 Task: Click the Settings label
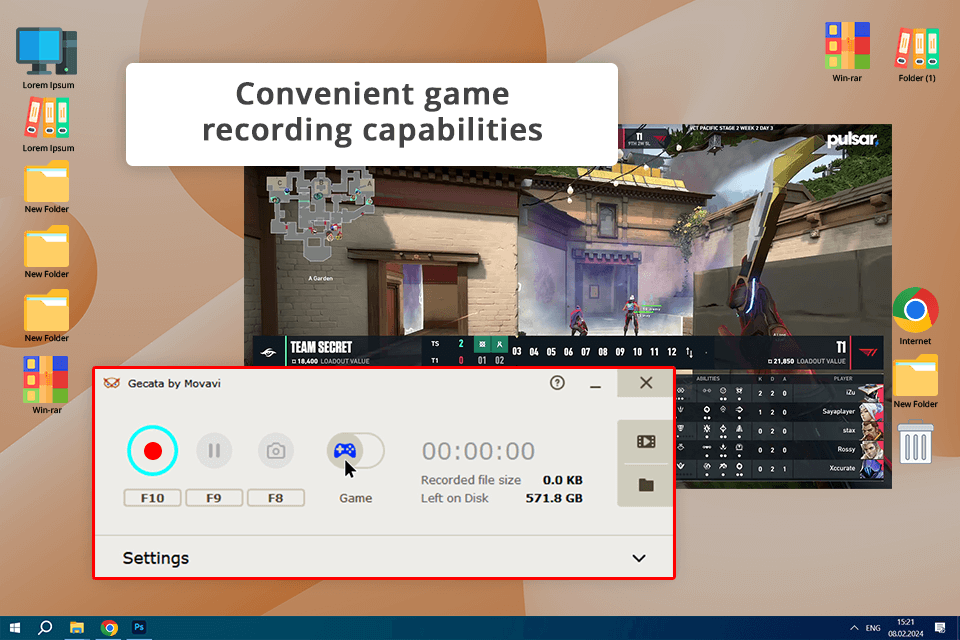156,558
